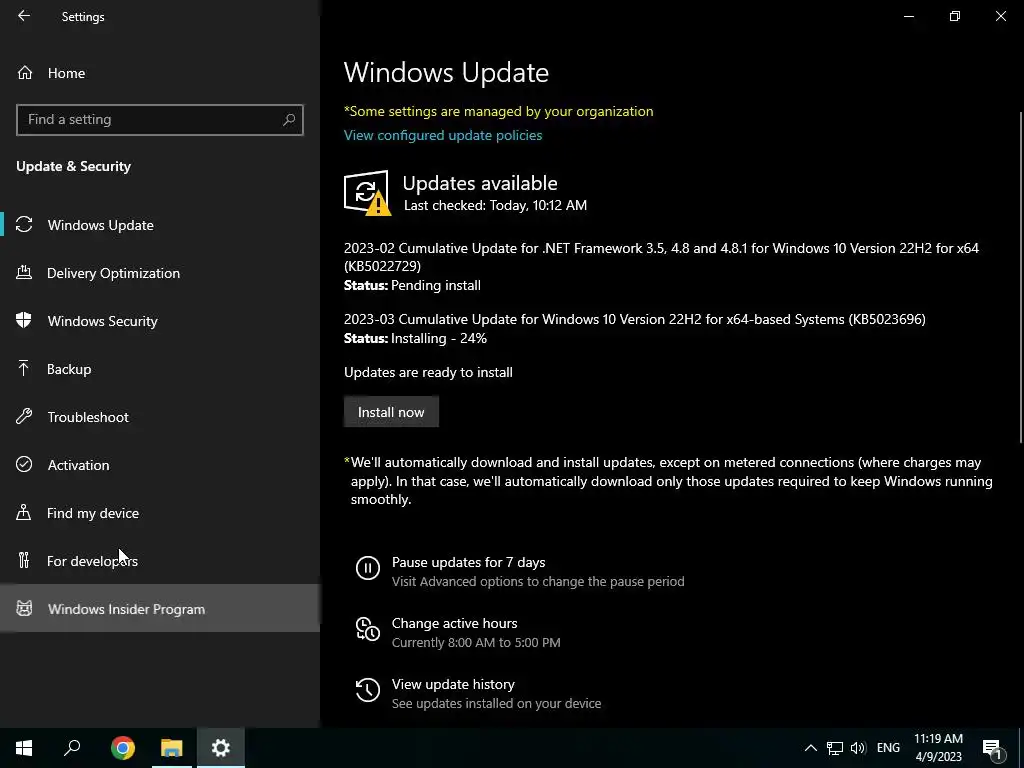This screenshot has height=768, width=1024.
Task: Click the volume speaker tray icon
Action: (x=858, y=748)
